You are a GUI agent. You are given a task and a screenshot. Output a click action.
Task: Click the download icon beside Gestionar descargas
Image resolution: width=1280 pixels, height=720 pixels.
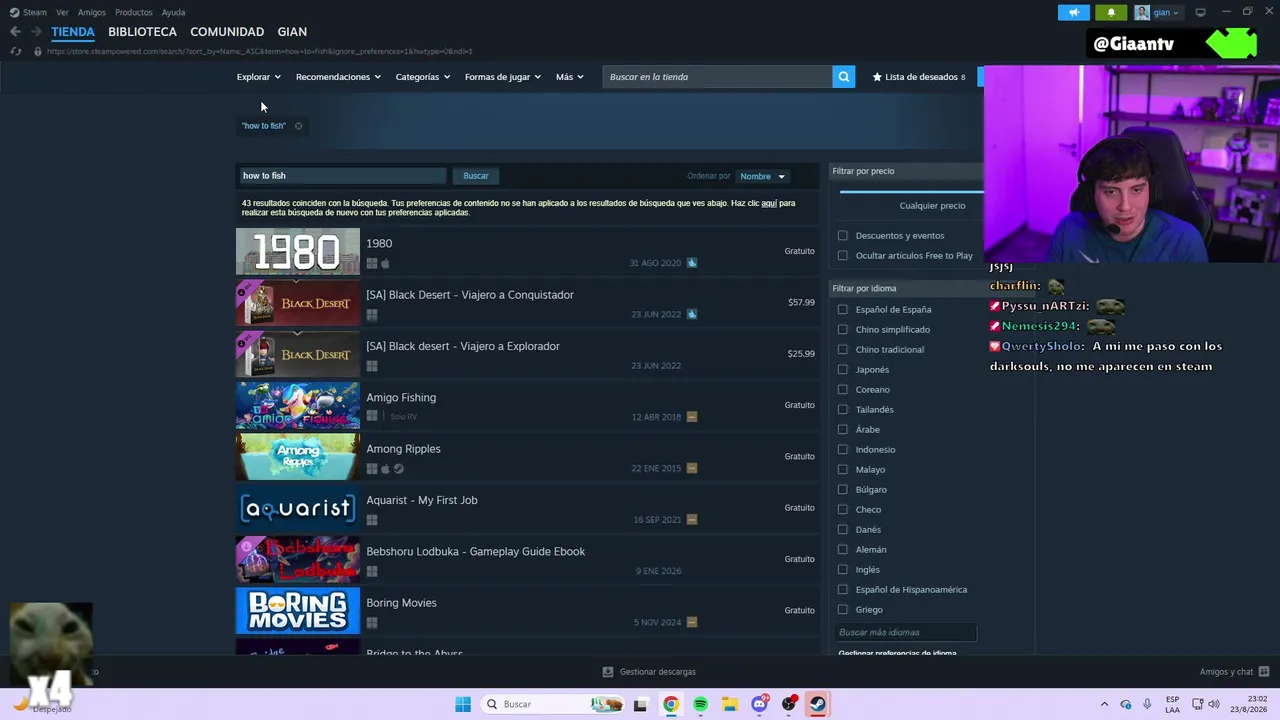pos(608,672)
